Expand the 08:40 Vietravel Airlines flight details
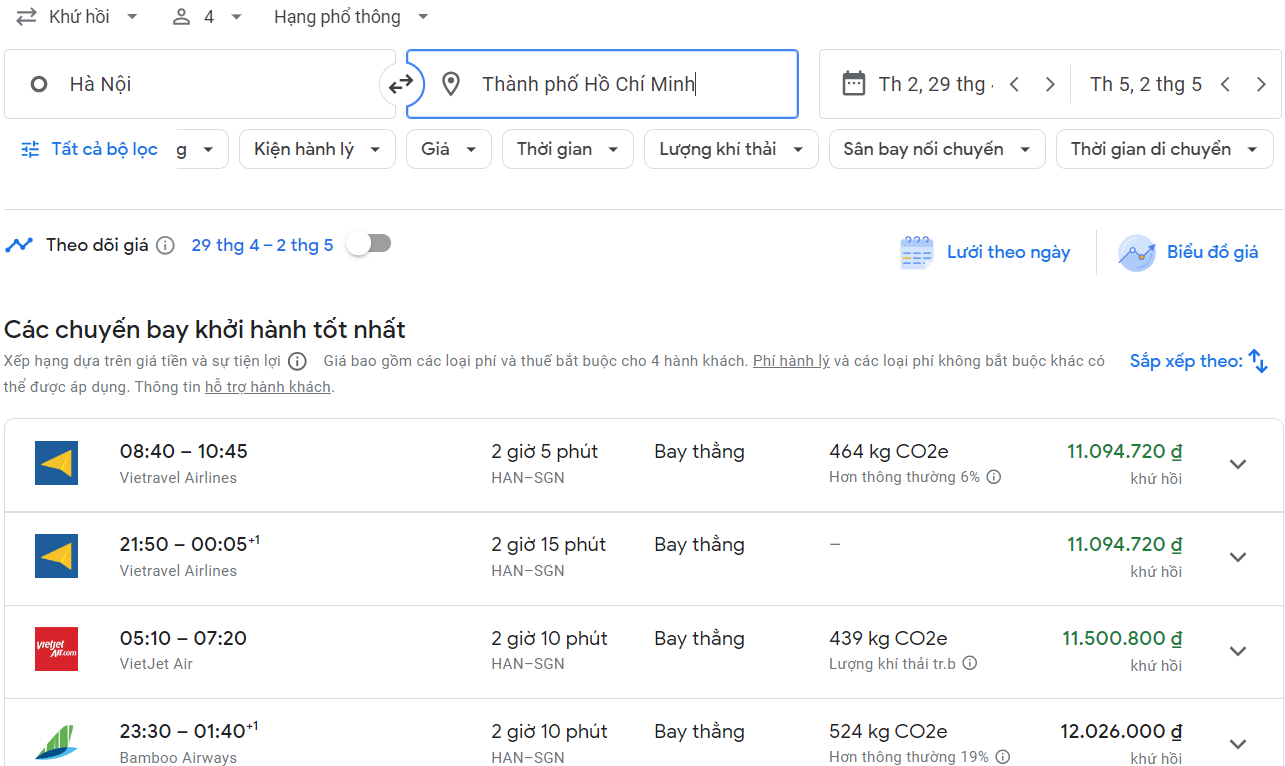1285x766 pixels. tap(1237, 464)
